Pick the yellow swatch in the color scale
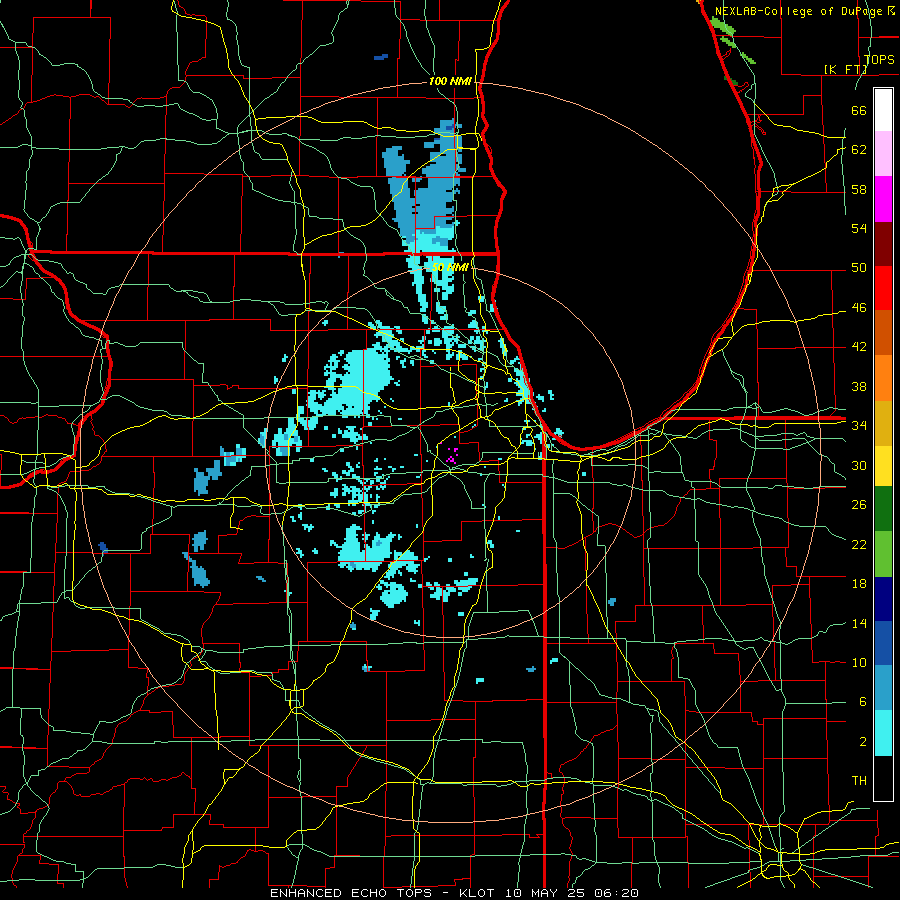This screenshot has width=900, height=900. click(883, 465)
